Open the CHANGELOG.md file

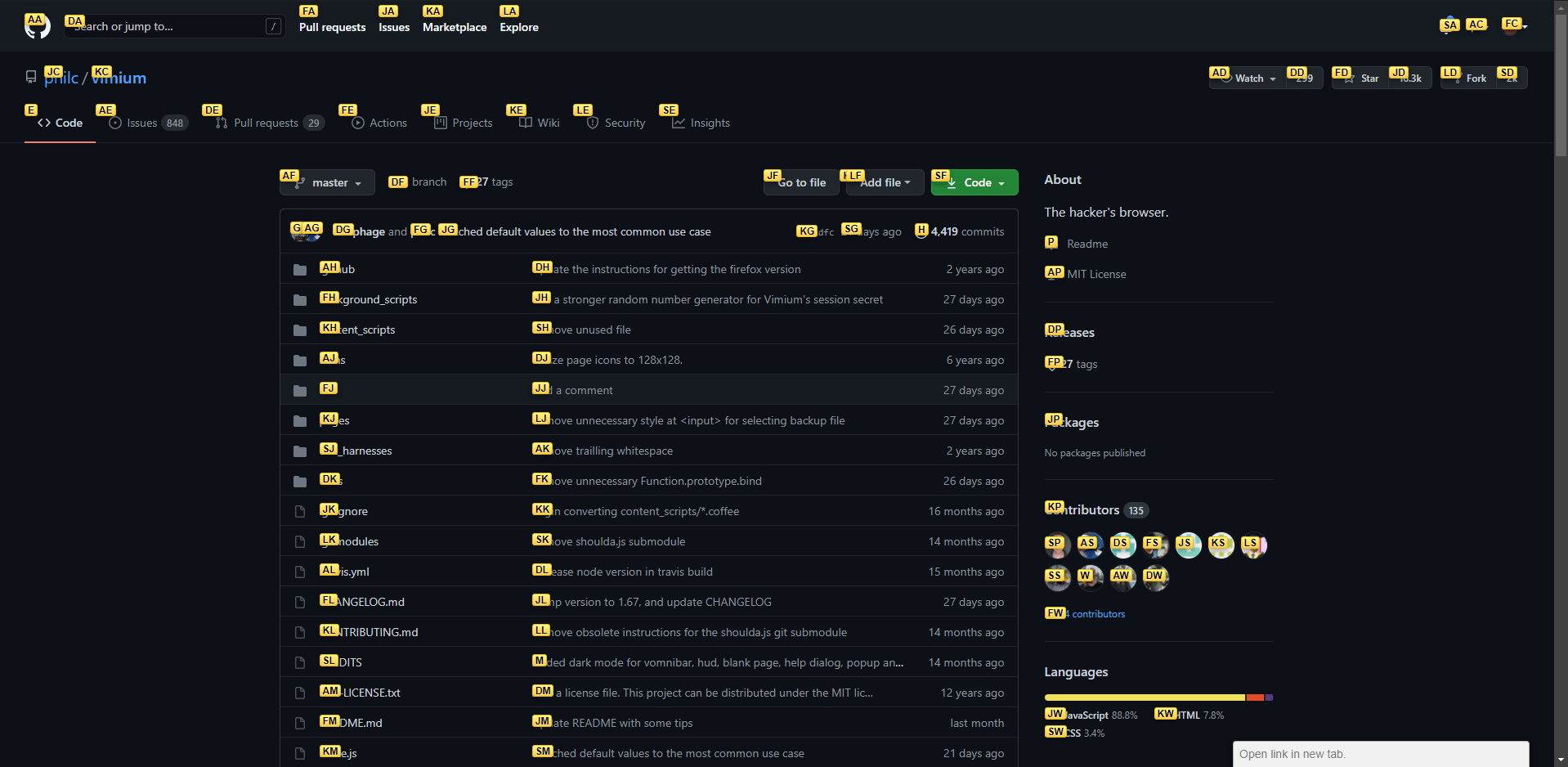click(362, 602)
